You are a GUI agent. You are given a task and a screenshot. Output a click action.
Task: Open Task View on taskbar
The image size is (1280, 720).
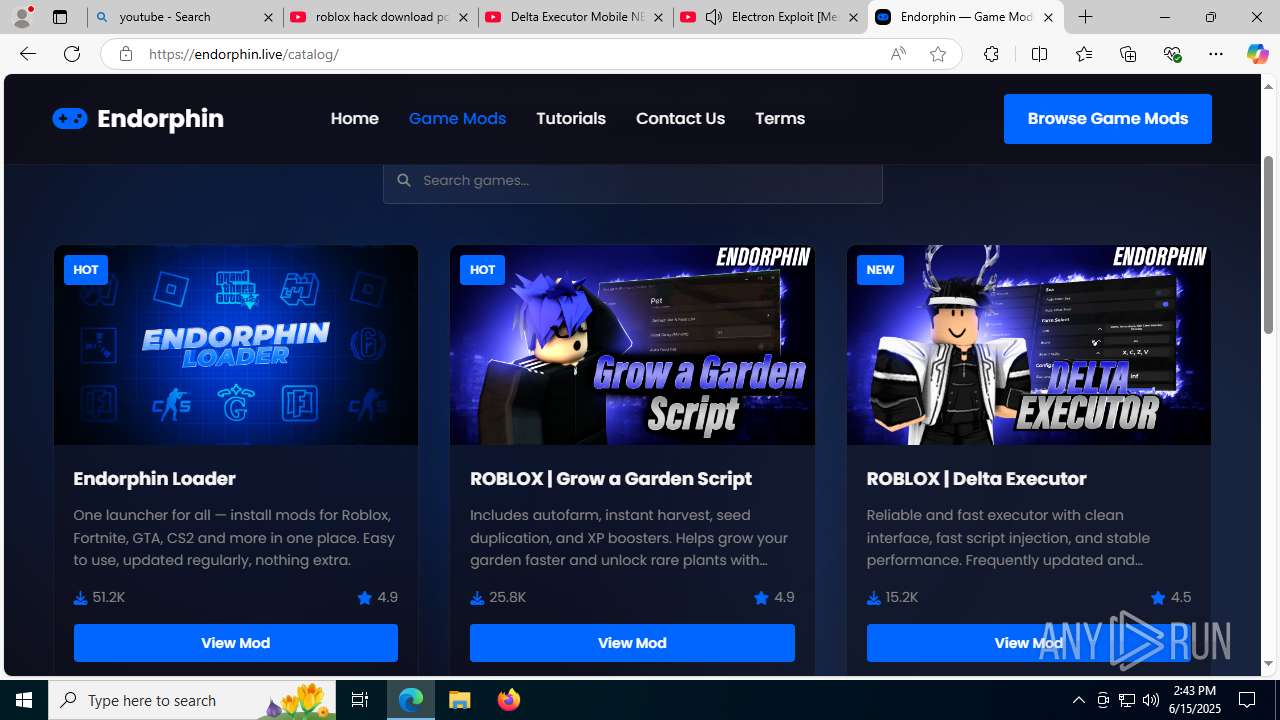click(360, 700)
